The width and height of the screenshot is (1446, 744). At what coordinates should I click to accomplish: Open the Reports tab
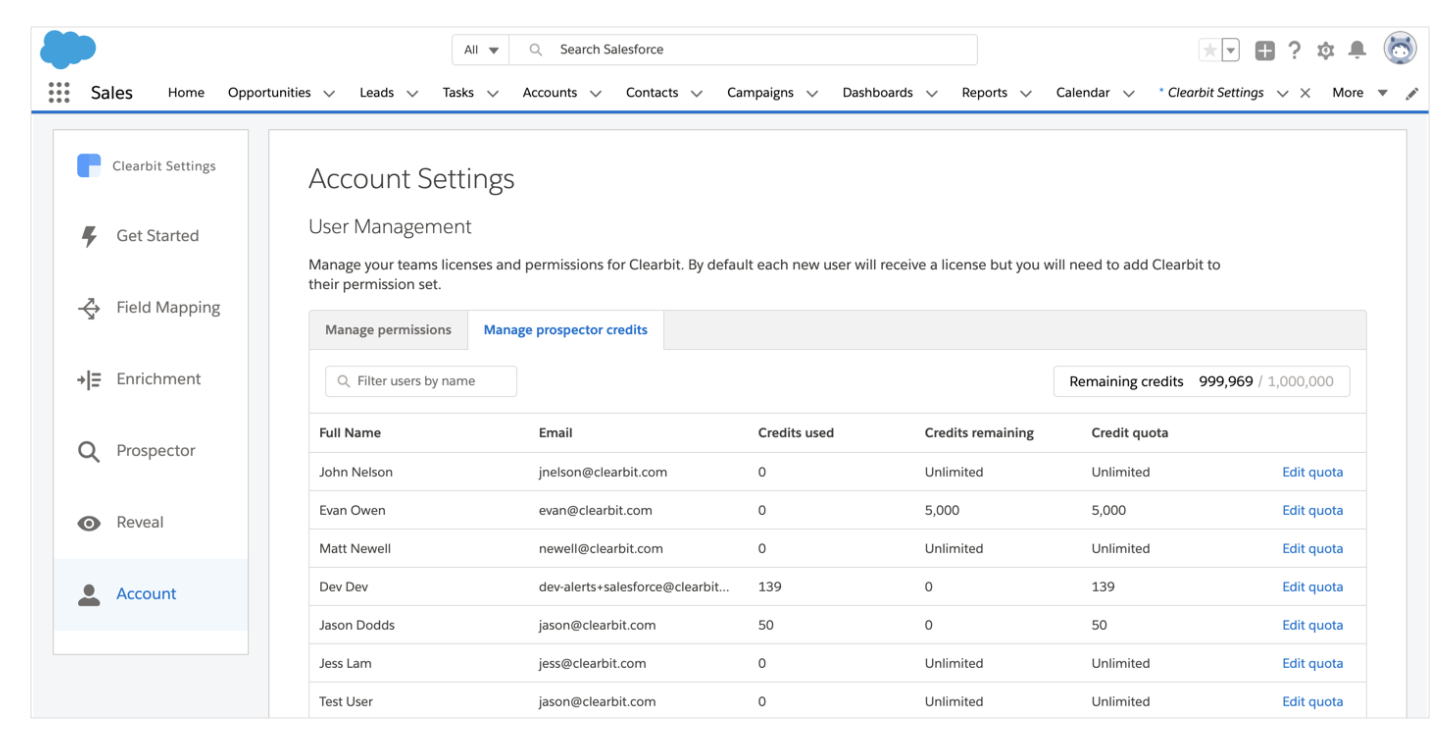[984, 93]
